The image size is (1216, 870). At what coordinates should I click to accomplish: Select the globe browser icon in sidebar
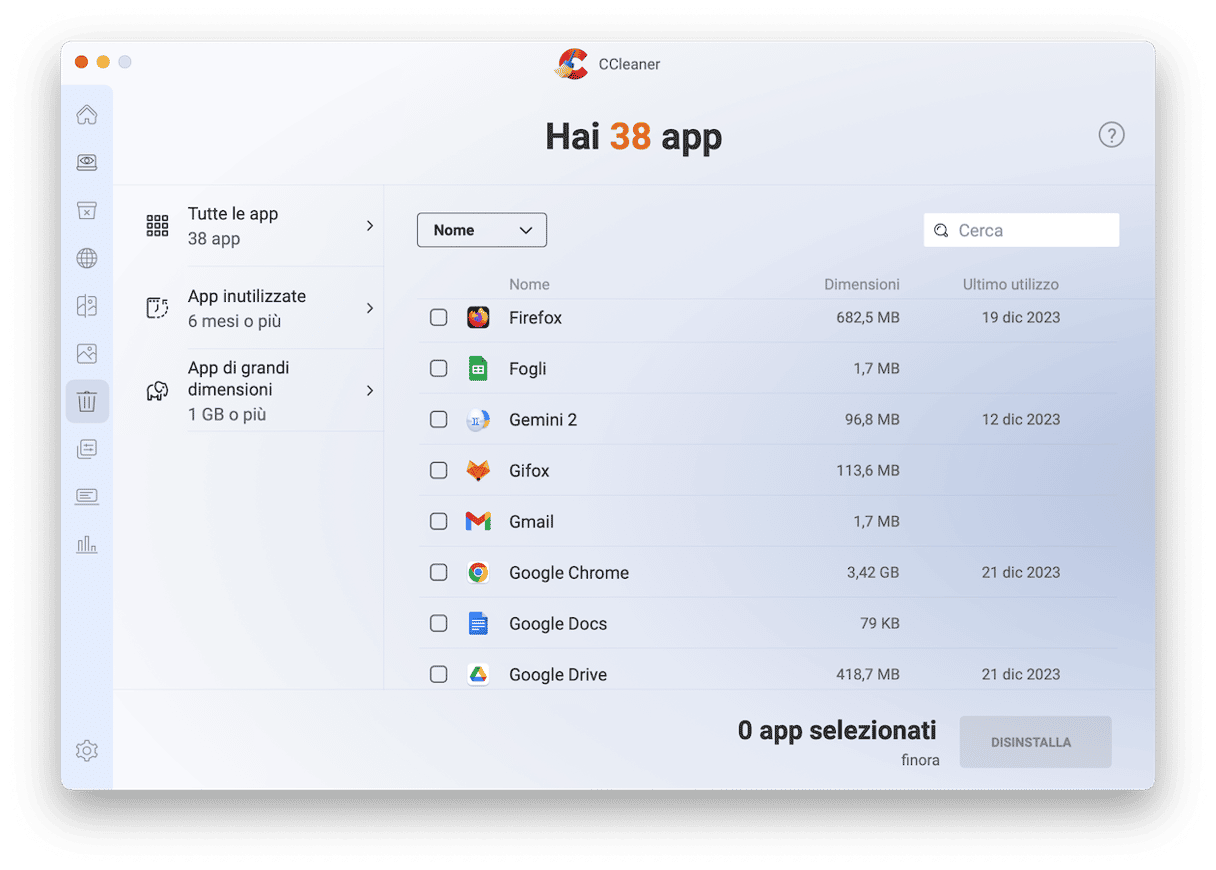(x=87, y=258)
